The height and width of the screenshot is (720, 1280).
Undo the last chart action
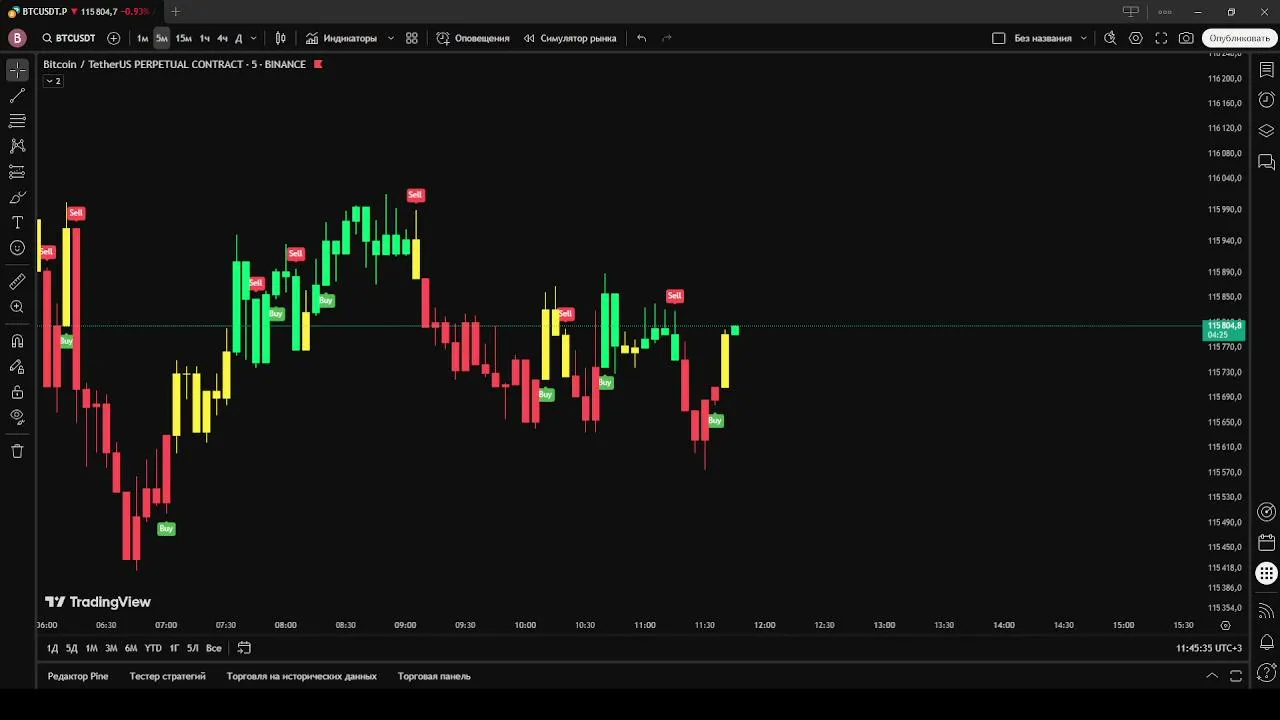[642, 38]
